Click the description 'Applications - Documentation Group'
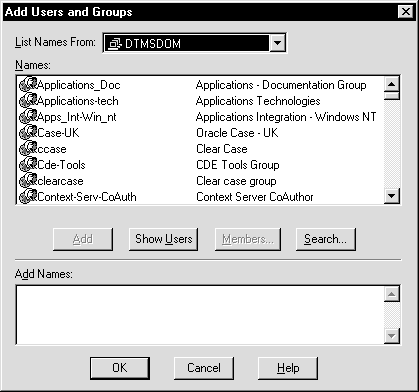The height and width of the screenshot is (392, 419). click(281, 85)
